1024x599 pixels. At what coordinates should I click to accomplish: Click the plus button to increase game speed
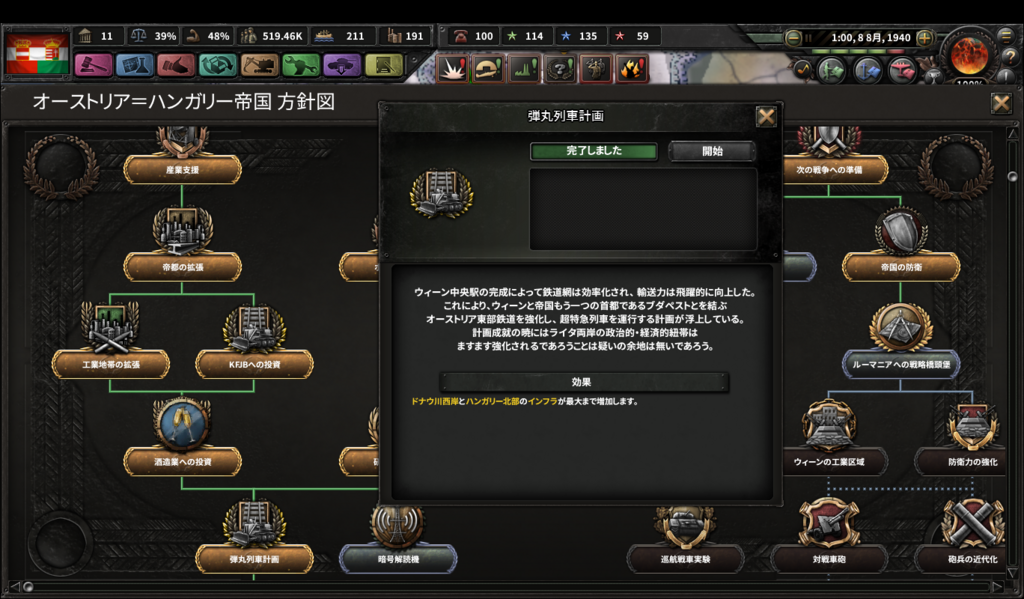(924, 38)
